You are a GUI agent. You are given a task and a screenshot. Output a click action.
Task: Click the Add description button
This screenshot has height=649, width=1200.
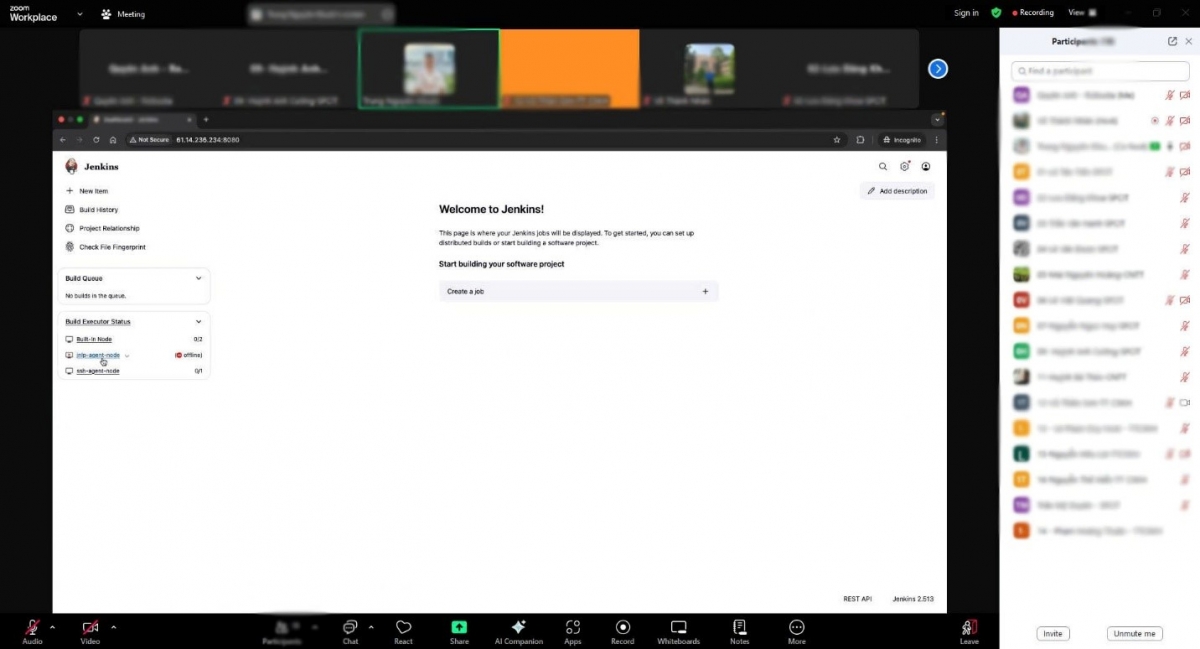(897, 191)
